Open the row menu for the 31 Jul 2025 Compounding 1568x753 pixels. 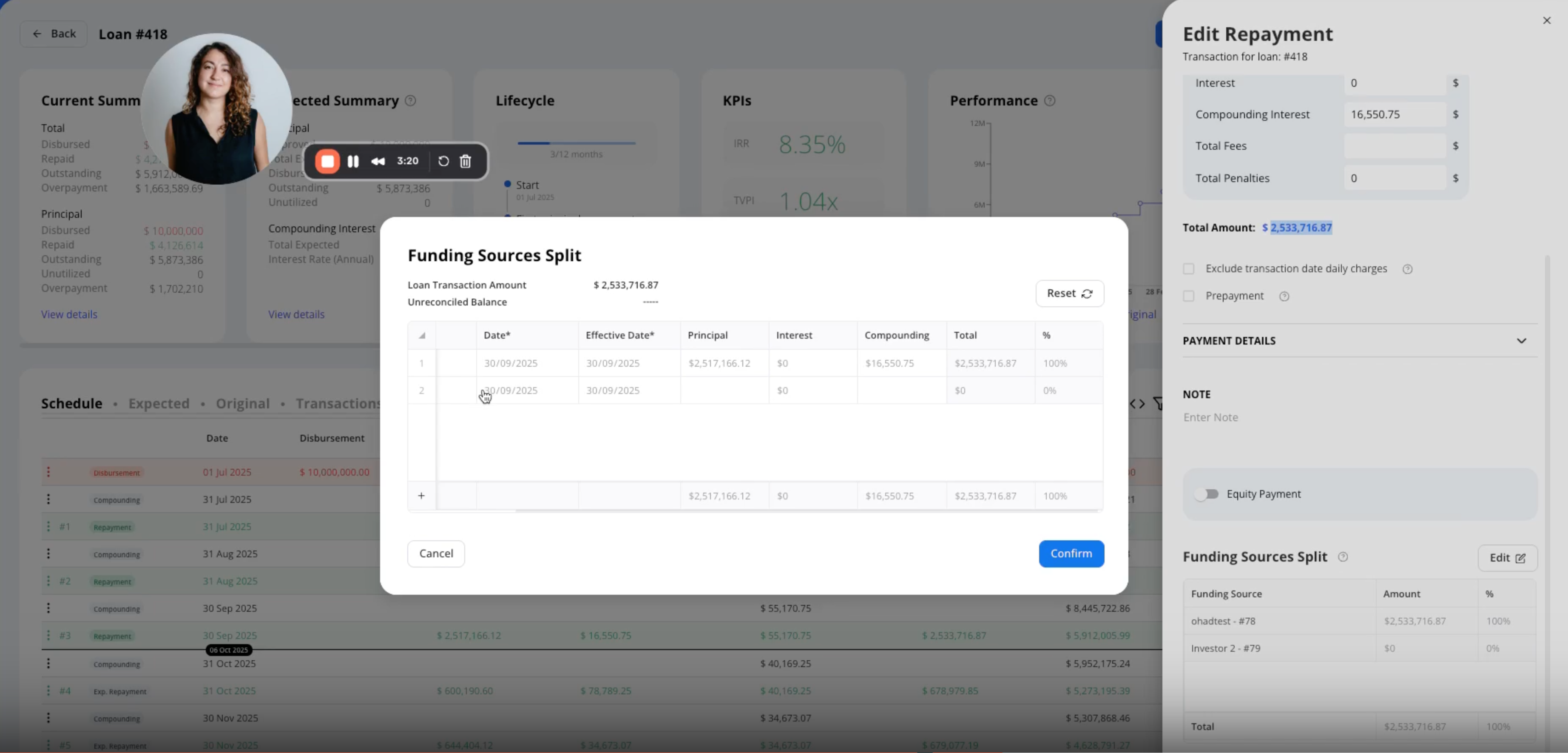49,499
